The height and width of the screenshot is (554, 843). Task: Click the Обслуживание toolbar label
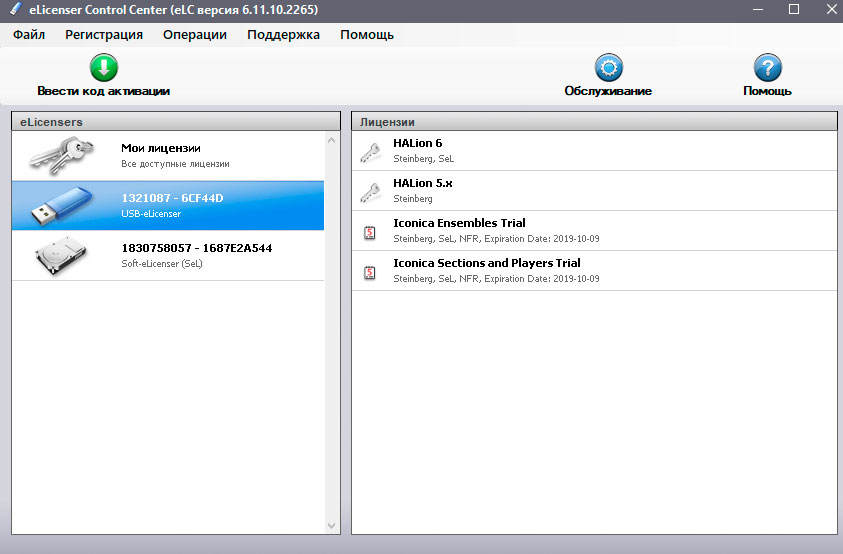[608, 91]
